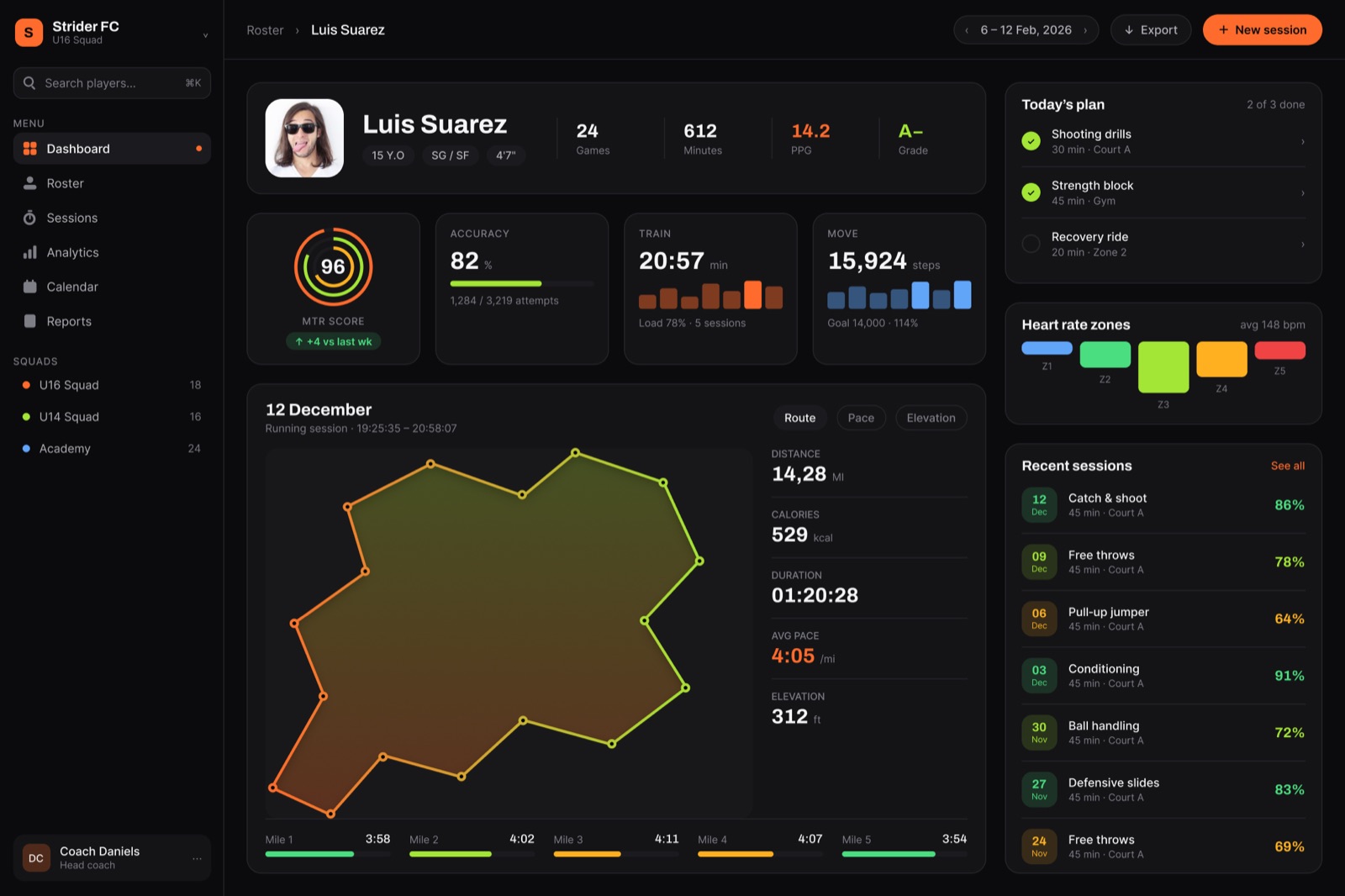Open the Analytics bar chart icon
The image size is (1345, 896).
30,252
